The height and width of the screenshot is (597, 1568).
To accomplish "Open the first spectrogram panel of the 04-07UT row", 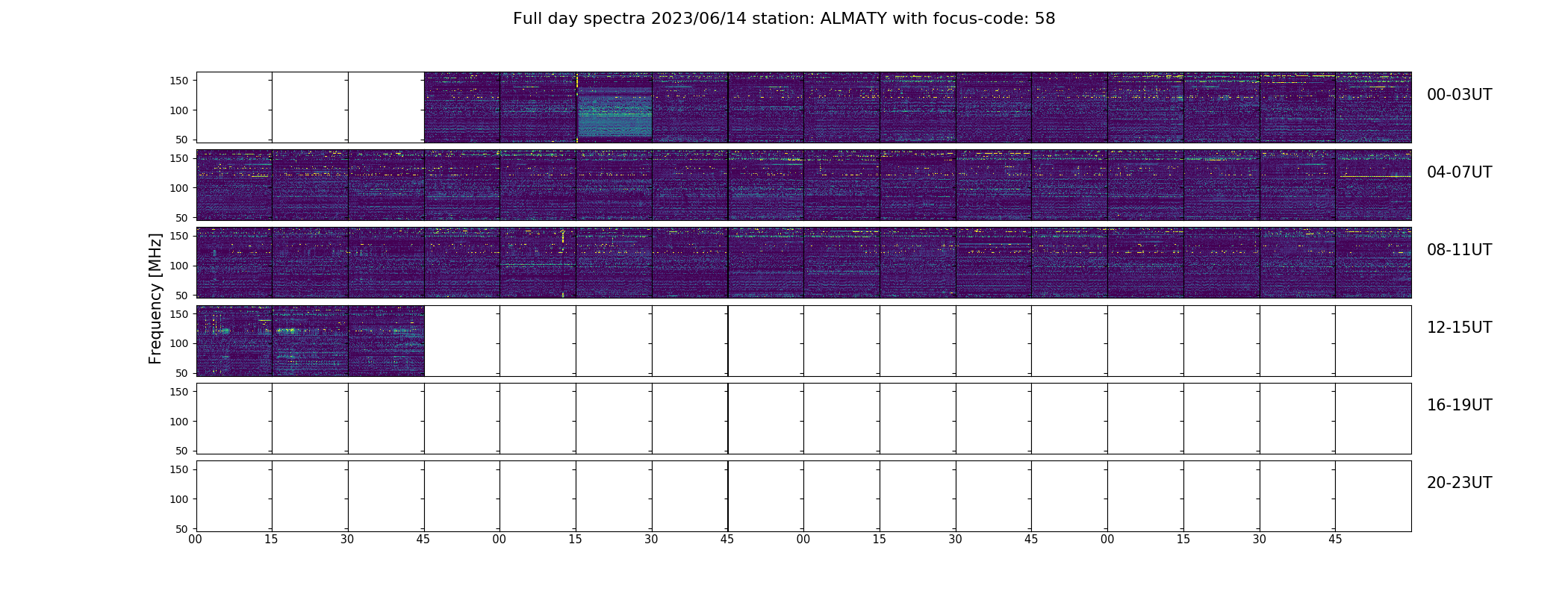I will [x=234, y=185].
